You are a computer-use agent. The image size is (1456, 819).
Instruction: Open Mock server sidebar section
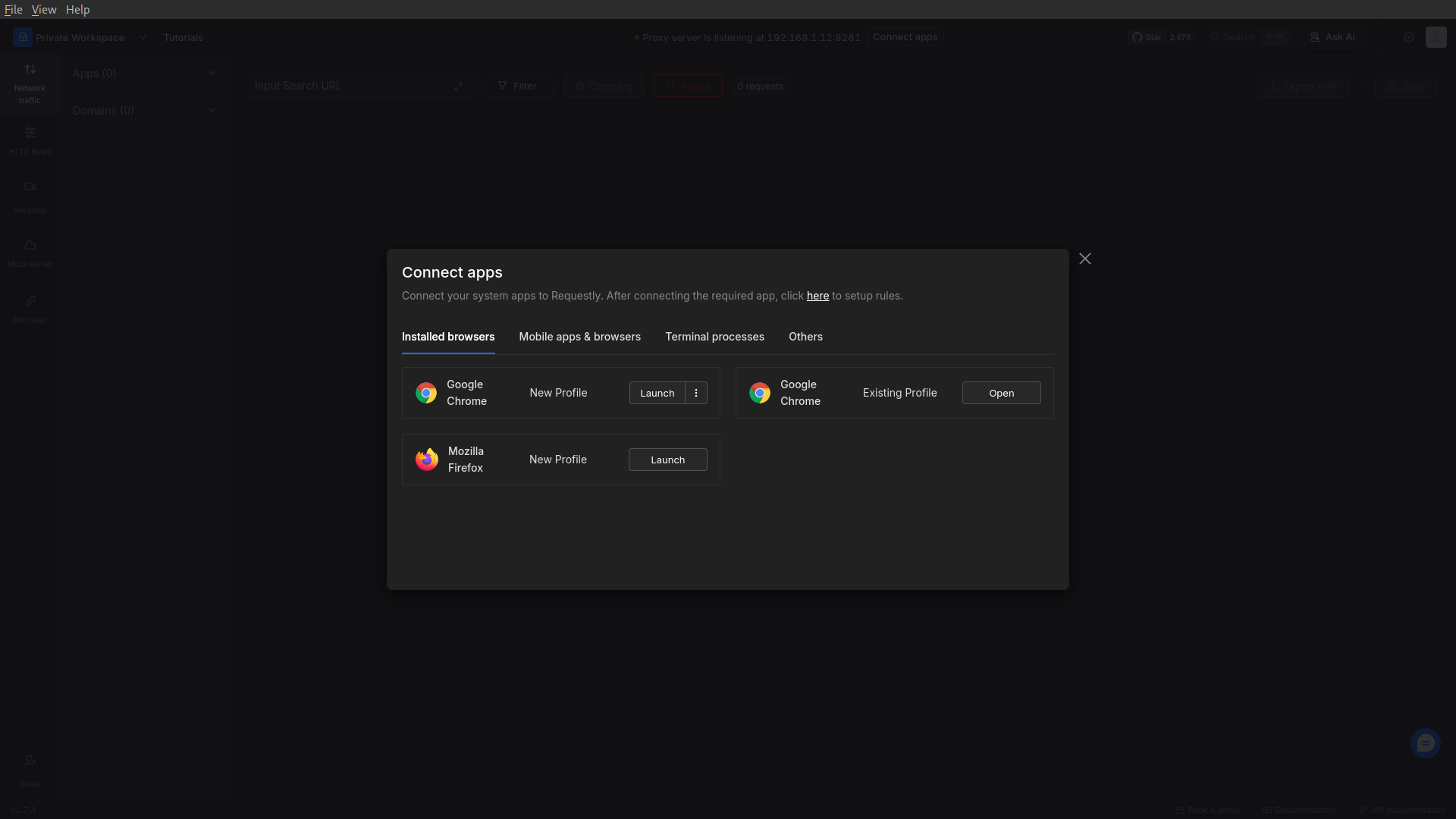pos(30,253)
